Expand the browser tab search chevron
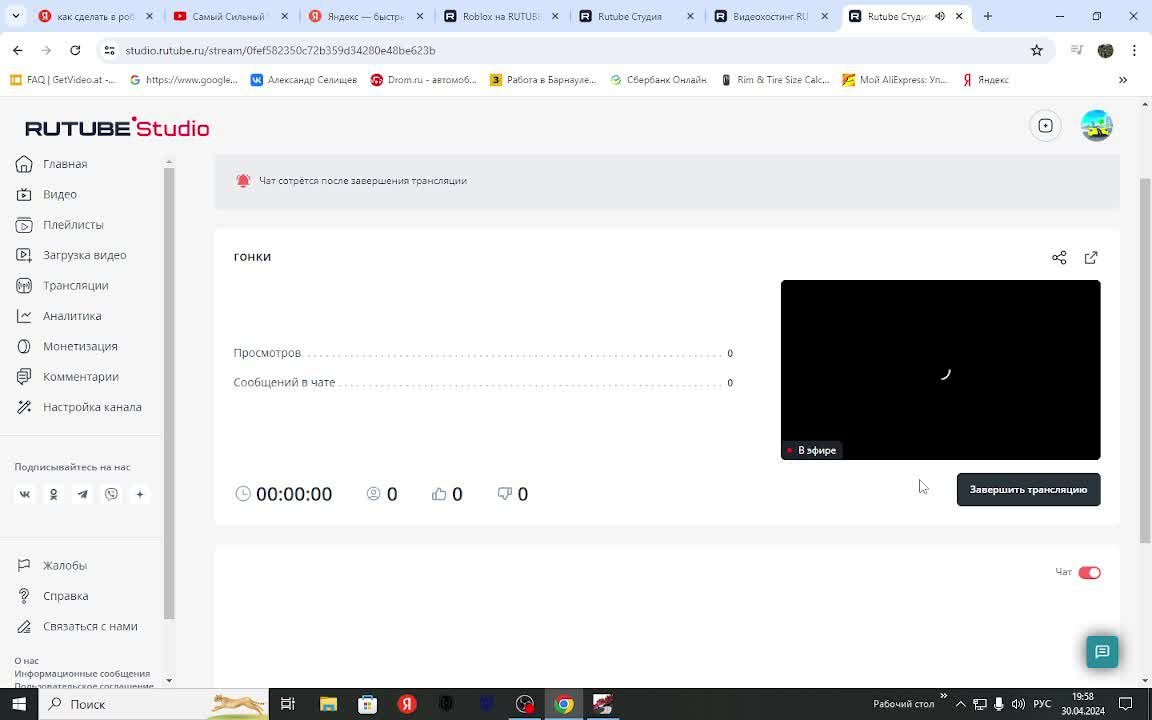 [x=15, y=15]
